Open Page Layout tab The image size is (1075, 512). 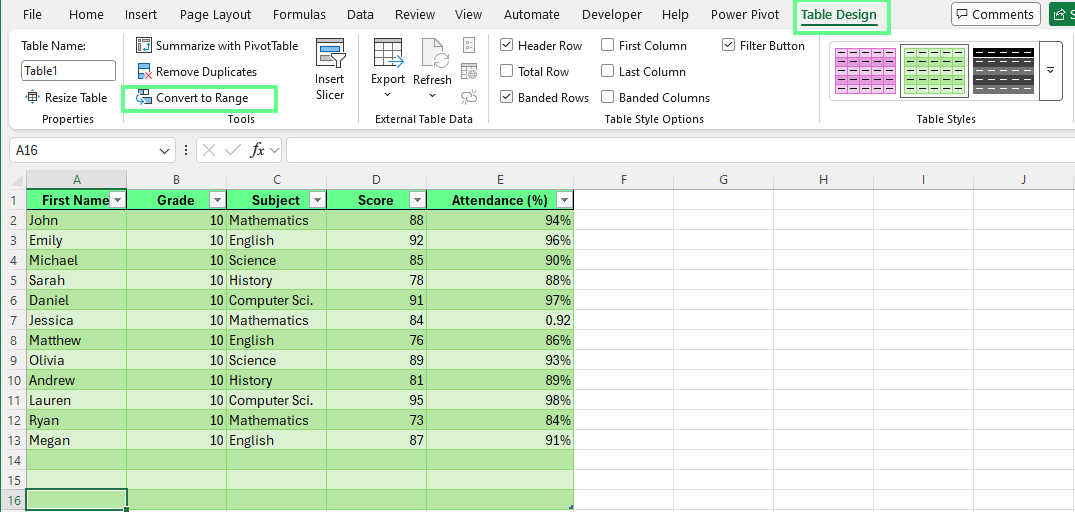tap(215, 14)
